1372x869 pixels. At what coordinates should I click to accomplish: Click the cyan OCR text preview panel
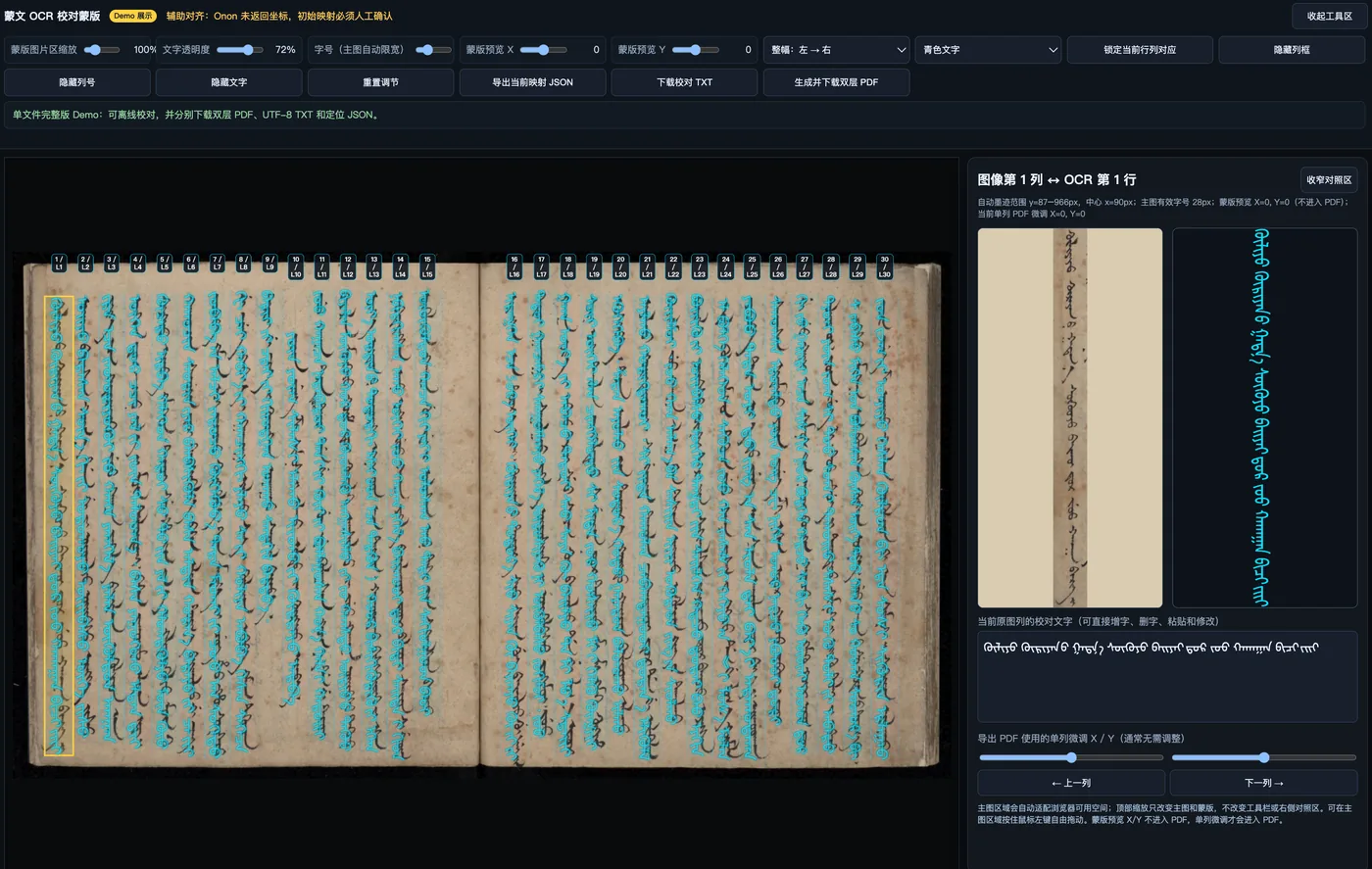(x=1264, y=418)
